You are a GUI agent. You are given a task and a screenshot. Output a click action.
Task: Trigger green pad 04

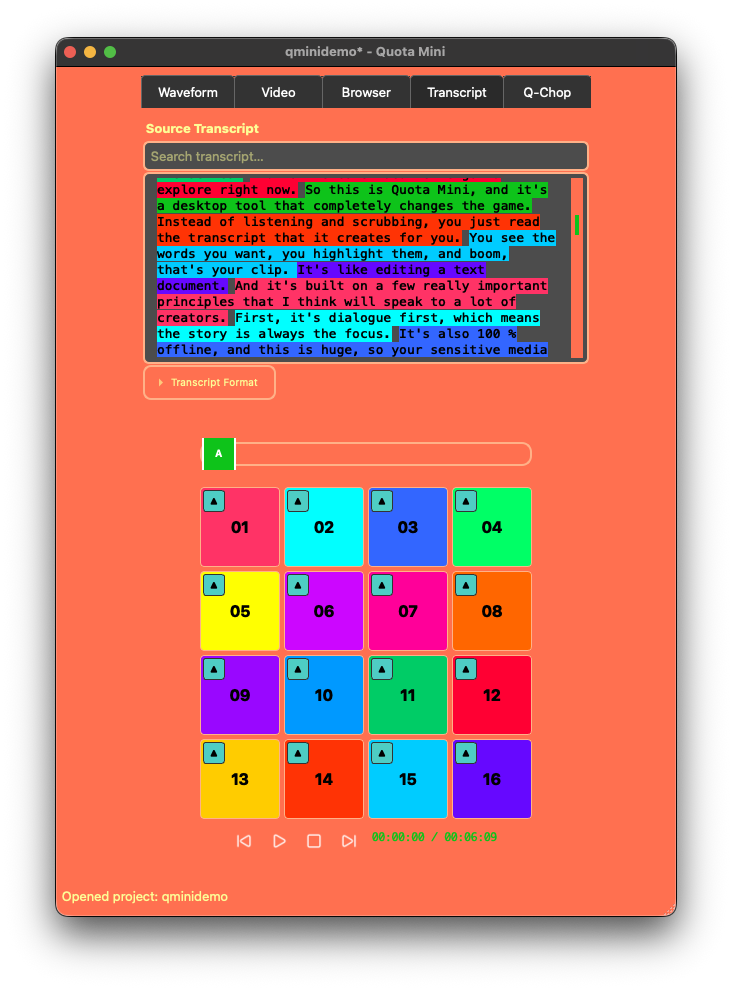[492, 527]
